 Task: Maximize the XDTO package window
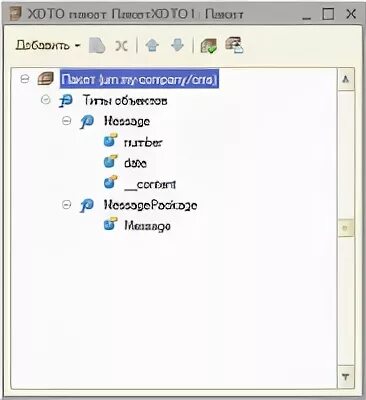pyautogui.click(x=328, y=14)
